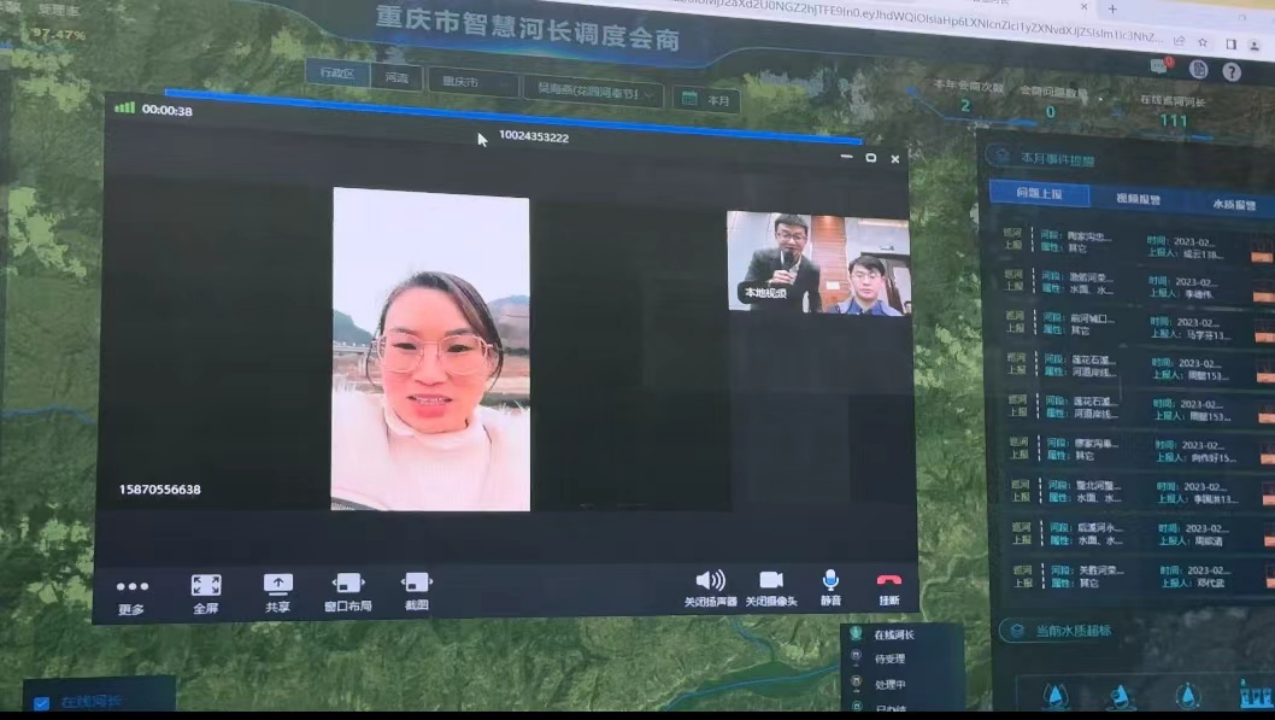Toggle the 在线河长 checkbox at bottom left
1275x720 pixels.
(41, 703)
